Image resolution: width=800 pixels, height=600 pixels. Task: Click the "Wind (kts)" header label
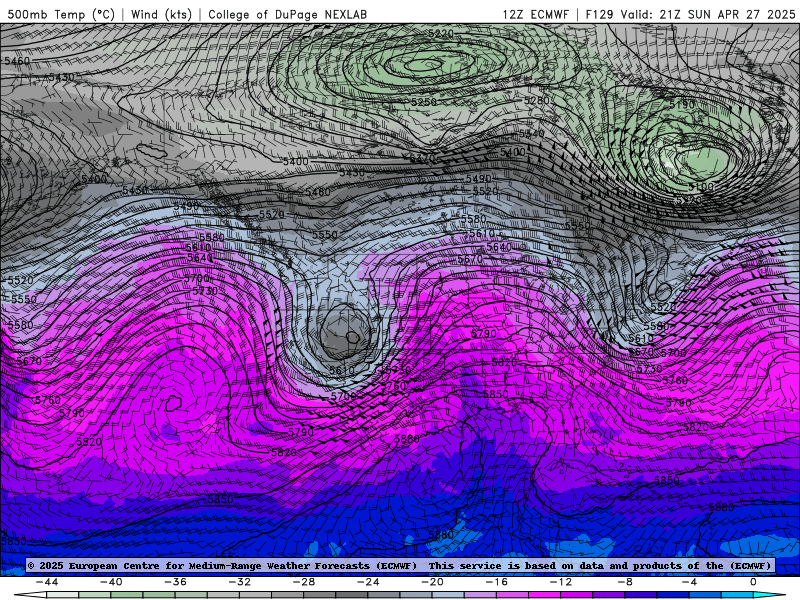click(x=161, y=14)
